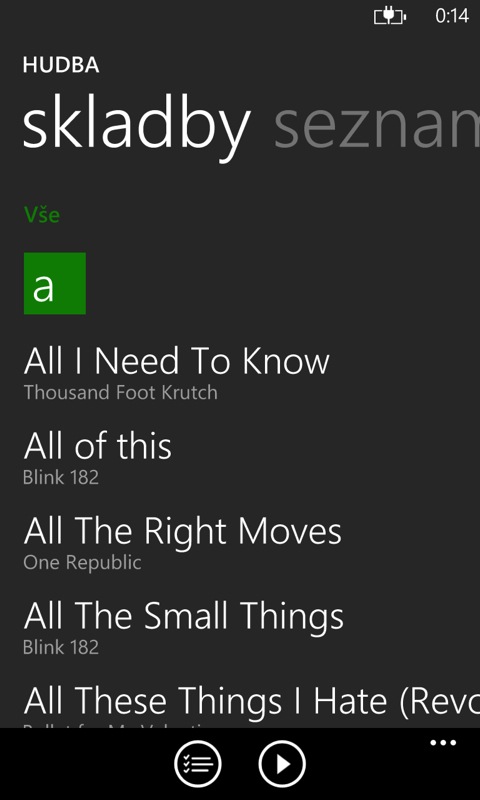
Task: Tap the One Republic artist line
Action: click(82, 563)
